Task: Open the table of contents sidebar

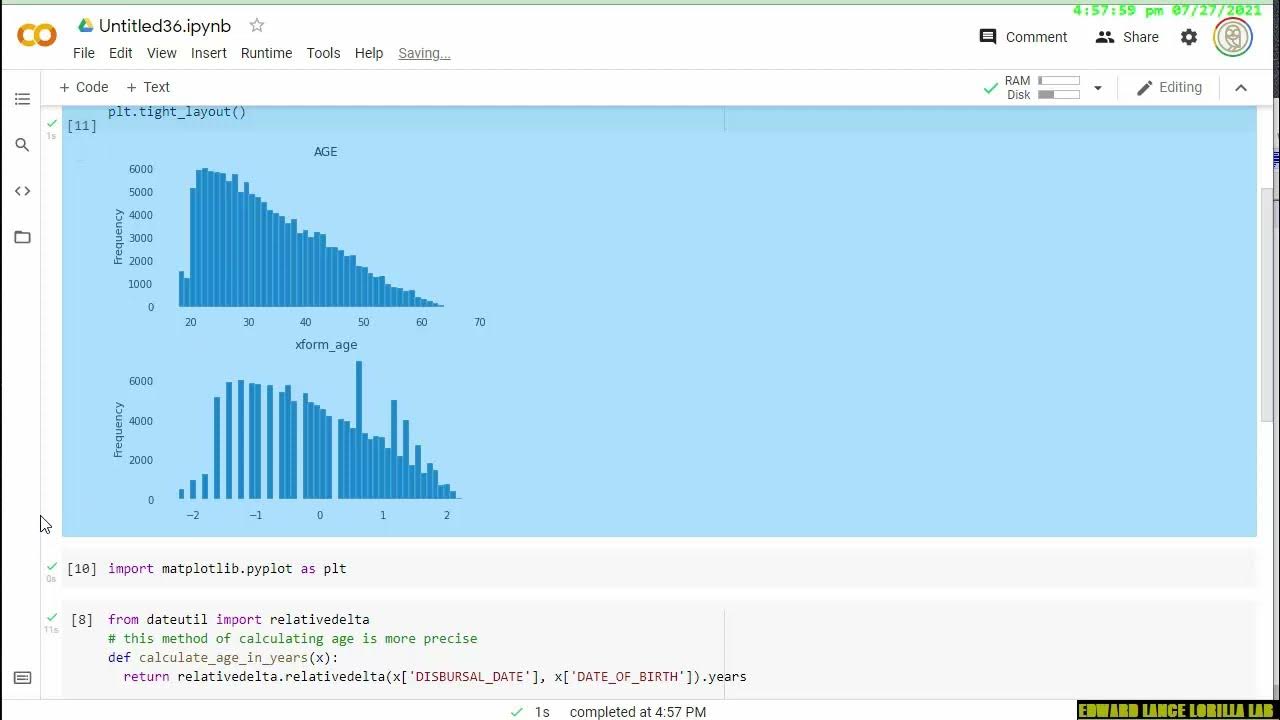Action: click(22, 99)
